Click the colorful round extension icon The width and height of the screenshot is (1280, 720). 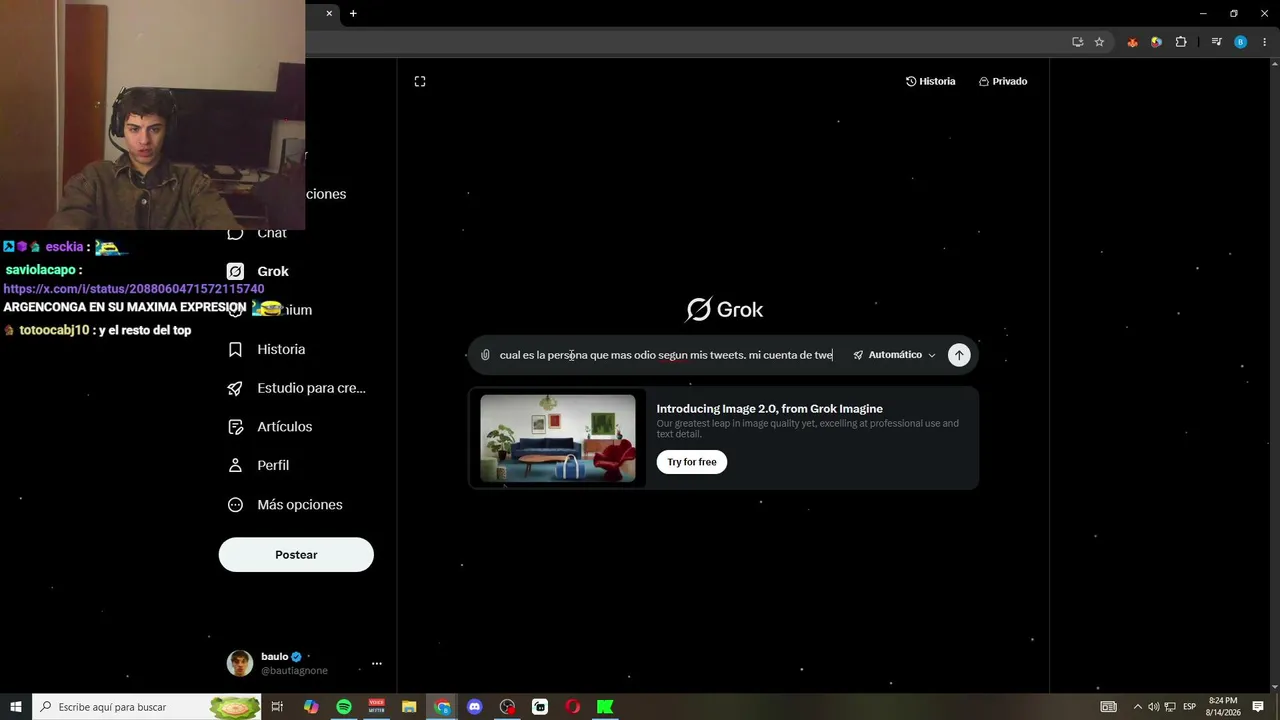pos(1156,42)
